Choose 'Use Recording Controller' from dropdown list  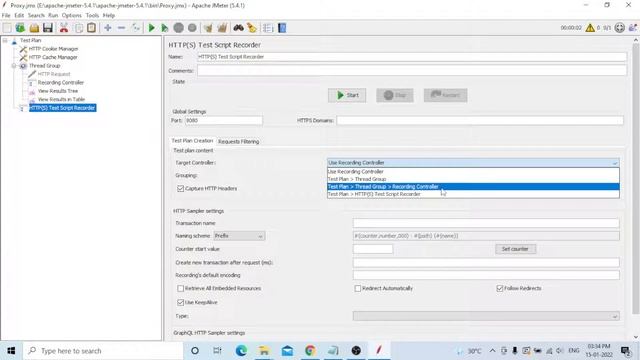[x=473, y=171]
